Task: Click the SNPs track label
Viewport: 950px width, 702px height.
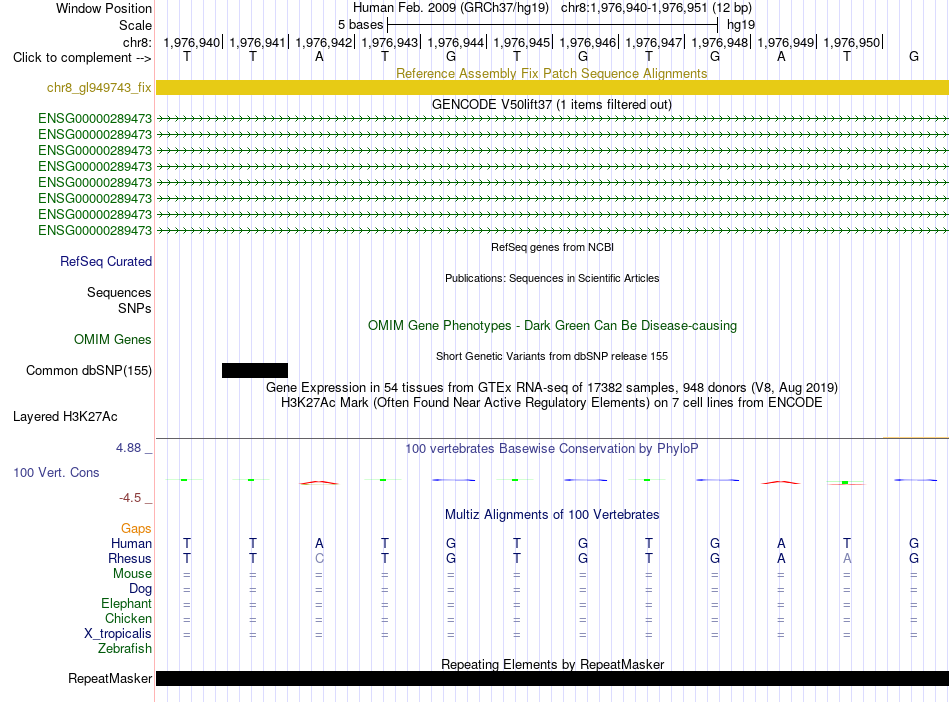Action: click(x=135, y=308)
